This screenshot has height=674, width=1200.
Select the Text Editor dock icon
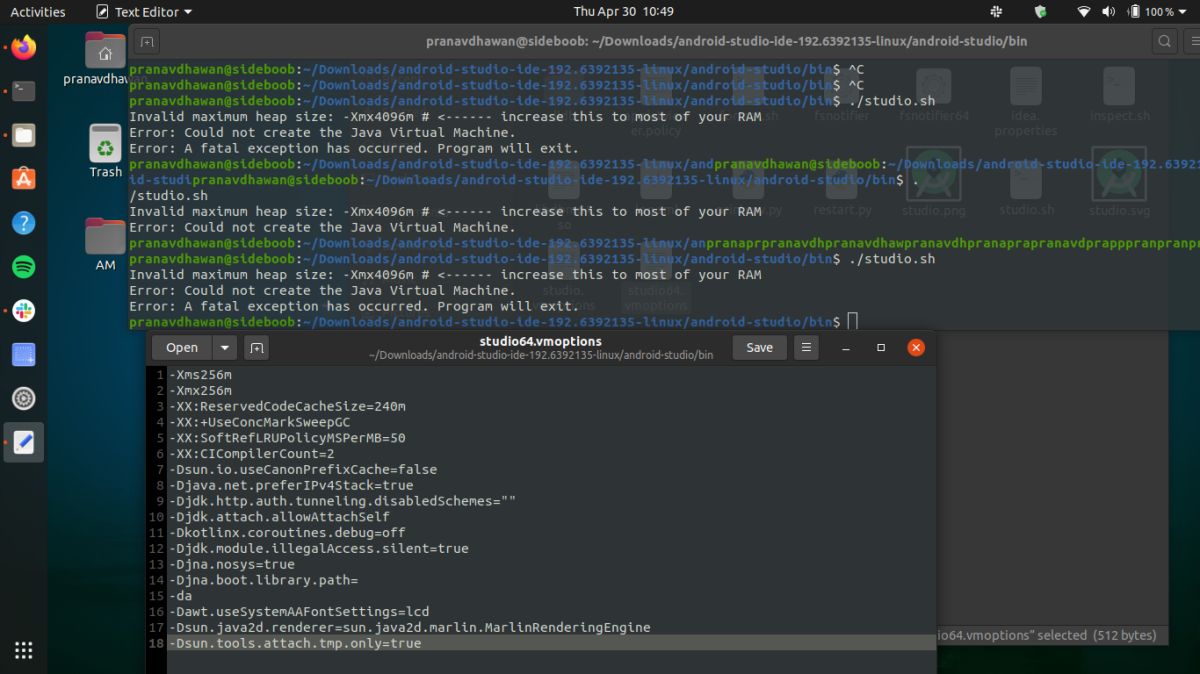coord(24,442)
